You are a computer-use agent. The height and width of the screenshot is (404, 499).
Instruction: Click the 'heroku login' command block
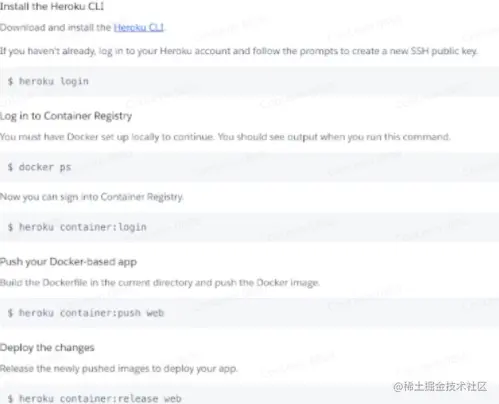click(249, 81)
